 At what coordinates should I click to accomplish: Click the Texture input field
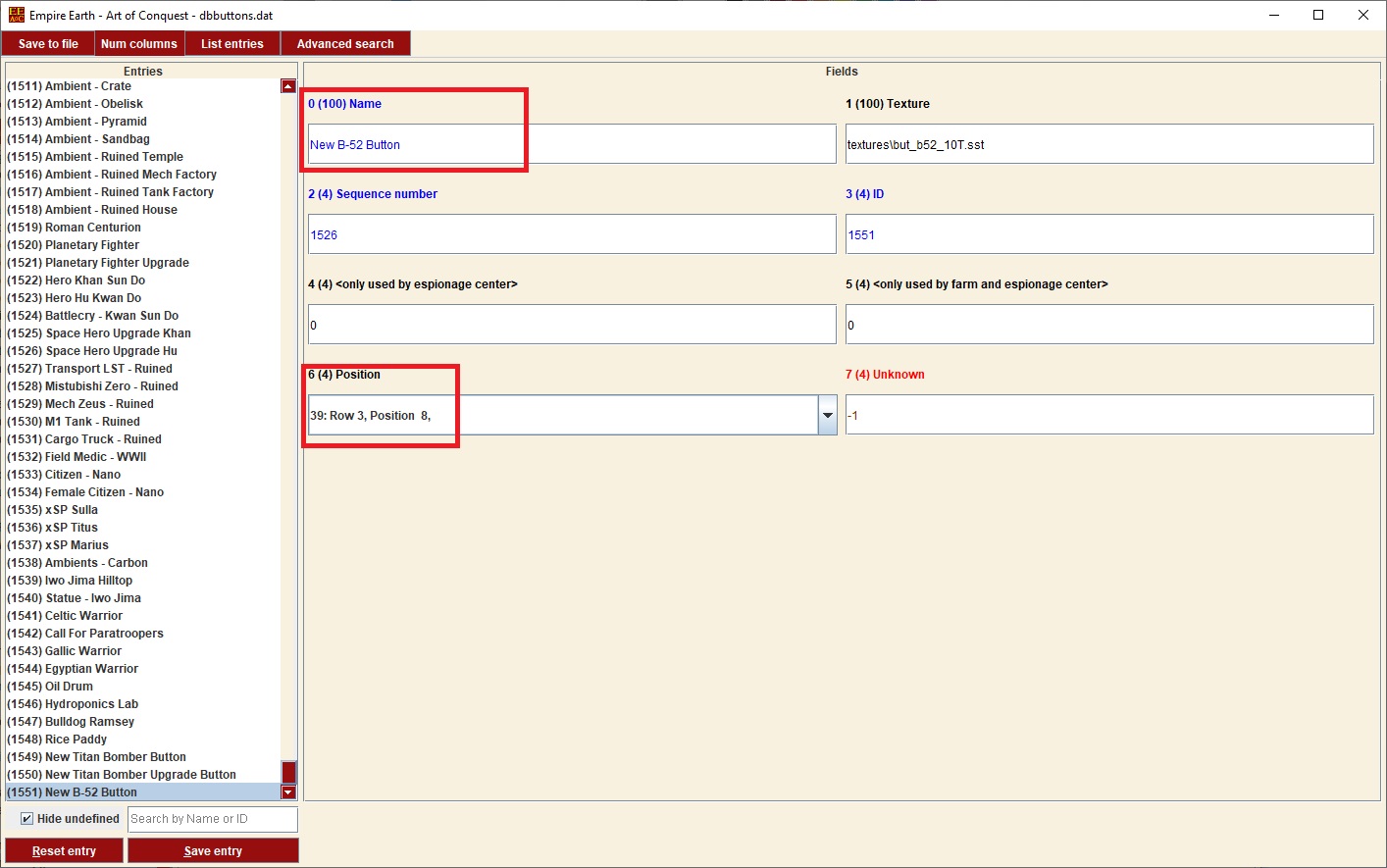[x=1109, y=144]
